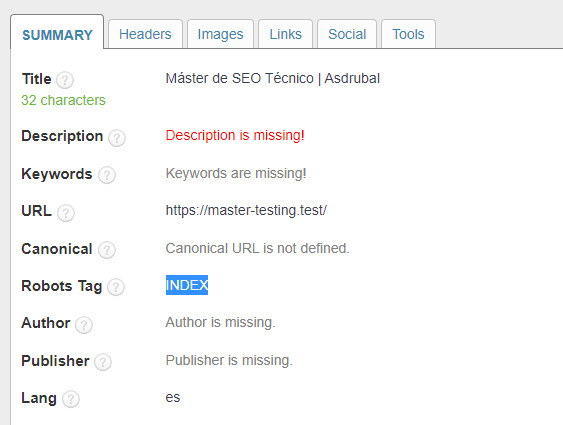This screenshot has height=425, width=563.
Task: Show the Canonical help tooltip icon
Action: pos(107,250)
